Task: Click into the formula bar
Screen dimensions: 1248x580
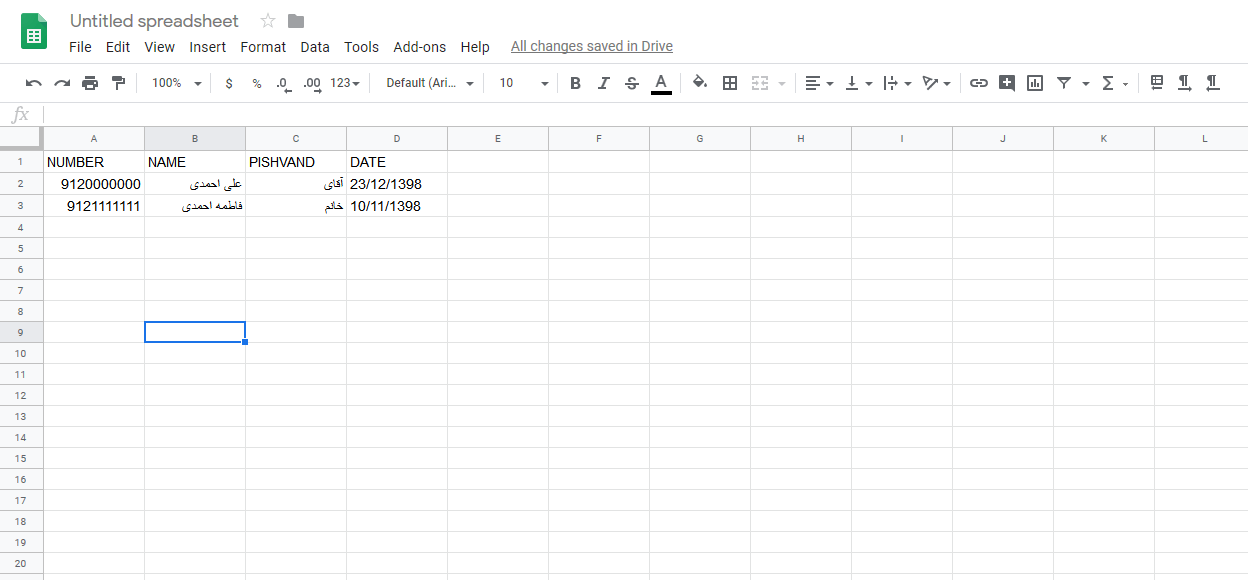Action: tap(645, 114)
